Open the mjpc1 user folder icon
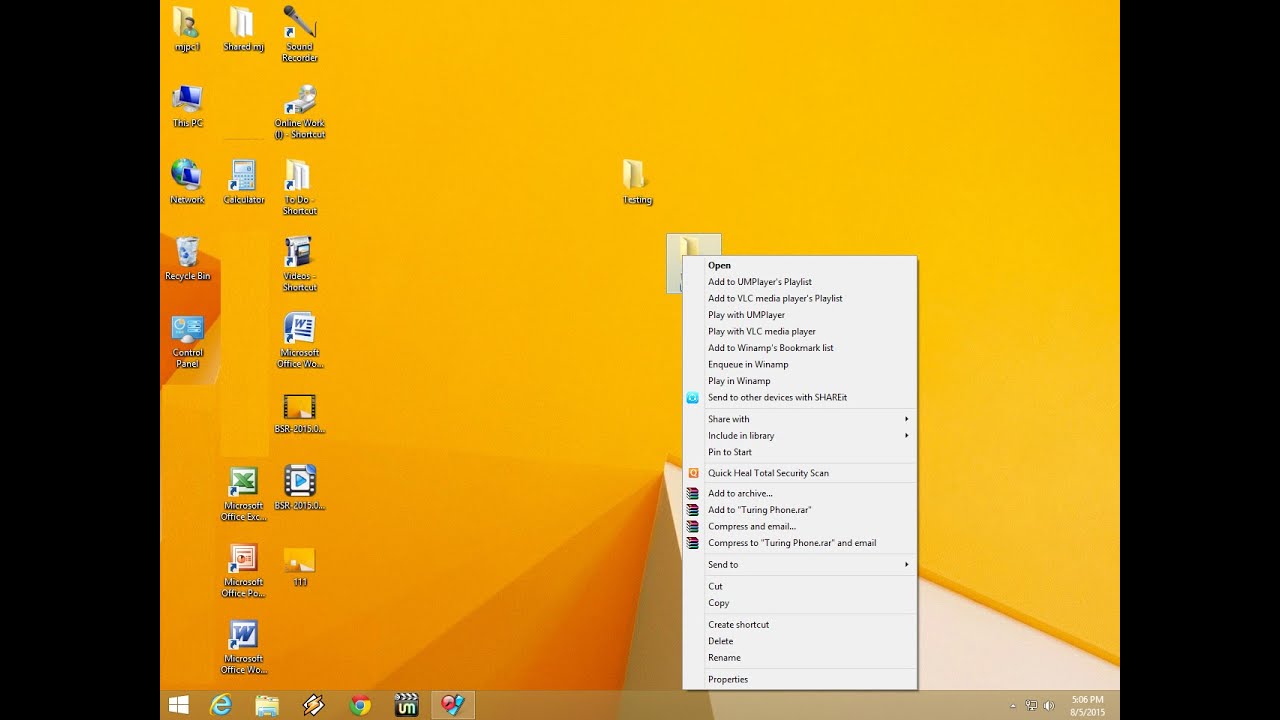The image size is (1280, 720). tap(187, 28)
